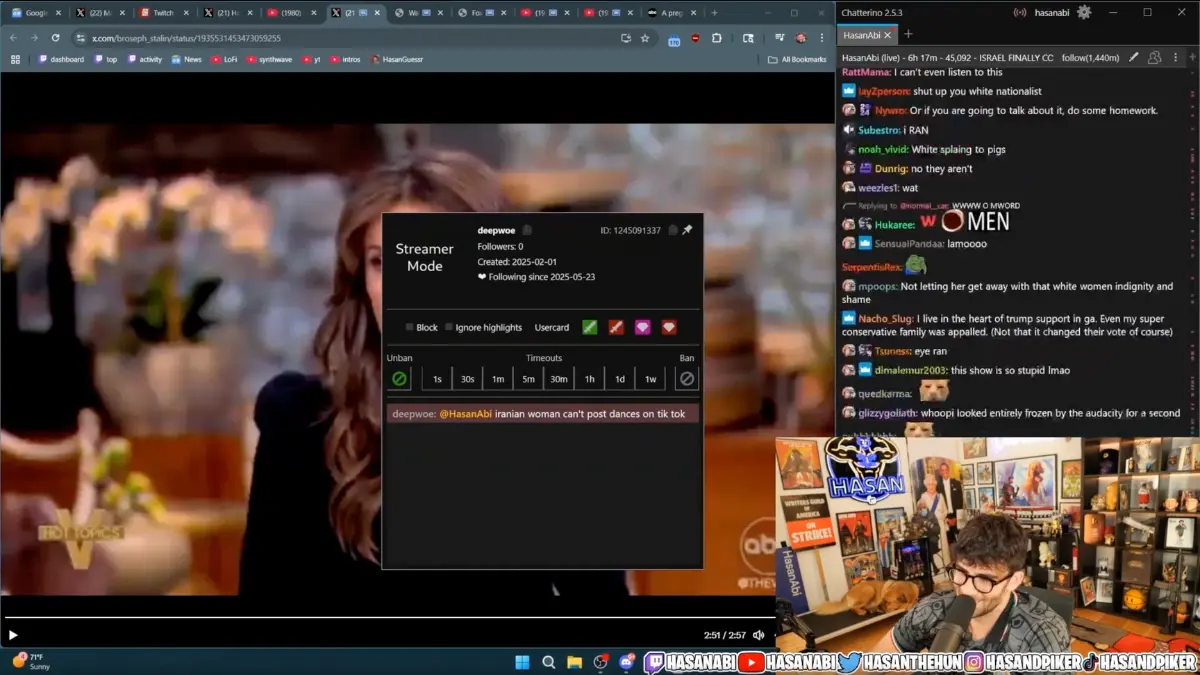Click the Ban circle icon

point(686,379)
